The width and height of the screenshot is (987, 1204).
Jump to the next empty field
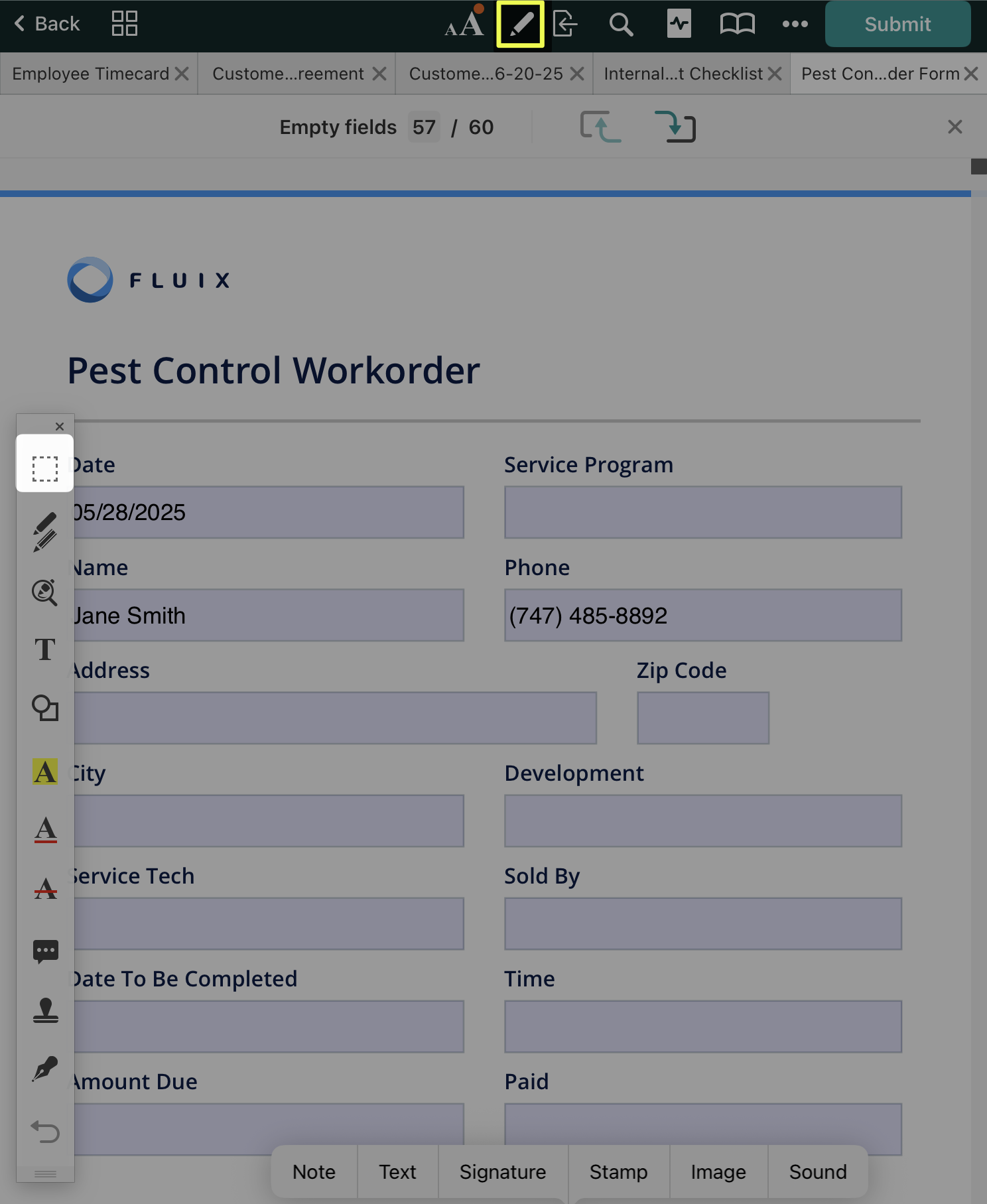pyautogui.click(x=675, y=127)
